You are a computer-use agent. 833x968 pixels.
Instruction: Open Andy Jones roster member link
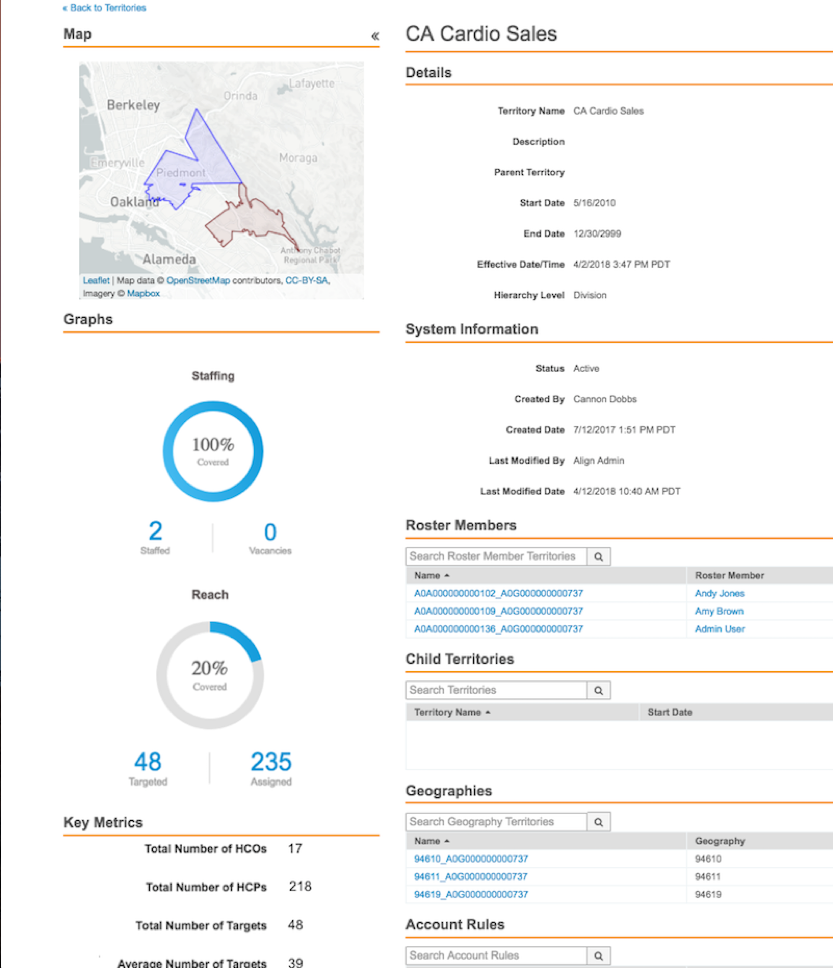click(719, 594)
